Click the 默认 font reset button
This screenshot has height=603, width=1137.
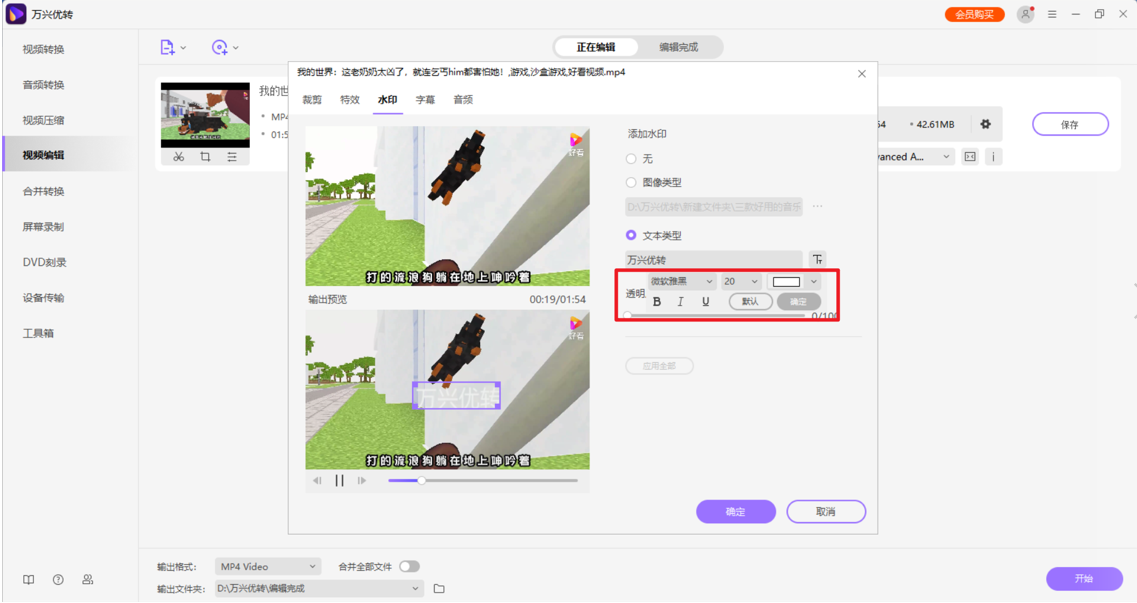coord(751,302)
